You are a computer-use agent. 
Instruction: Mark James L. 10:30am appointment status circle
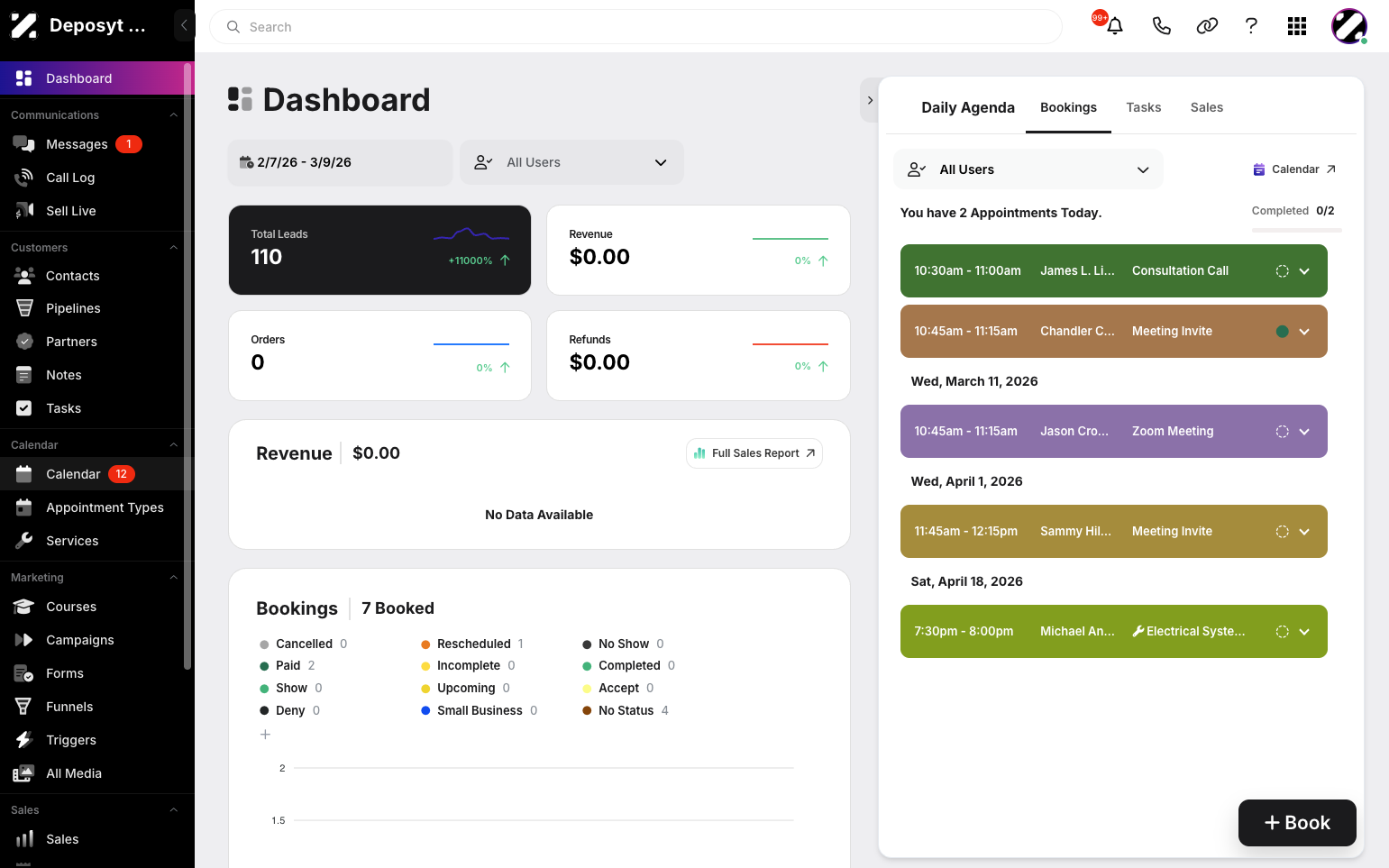point(1282,271)
